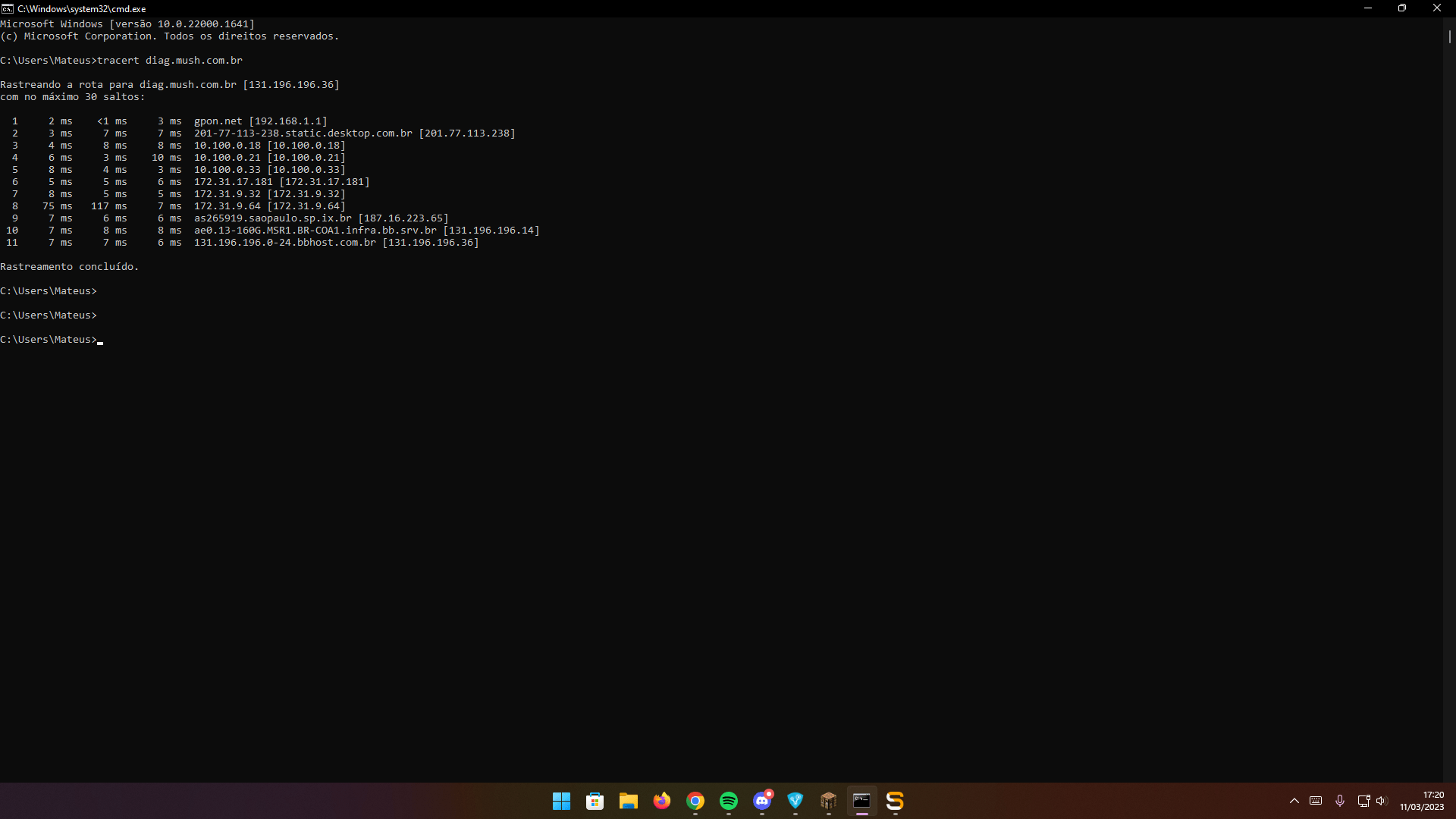1456x819 pixels.
Task: Open the volume tray icon
Action: pyautogui.click(x=1381, y=801)
